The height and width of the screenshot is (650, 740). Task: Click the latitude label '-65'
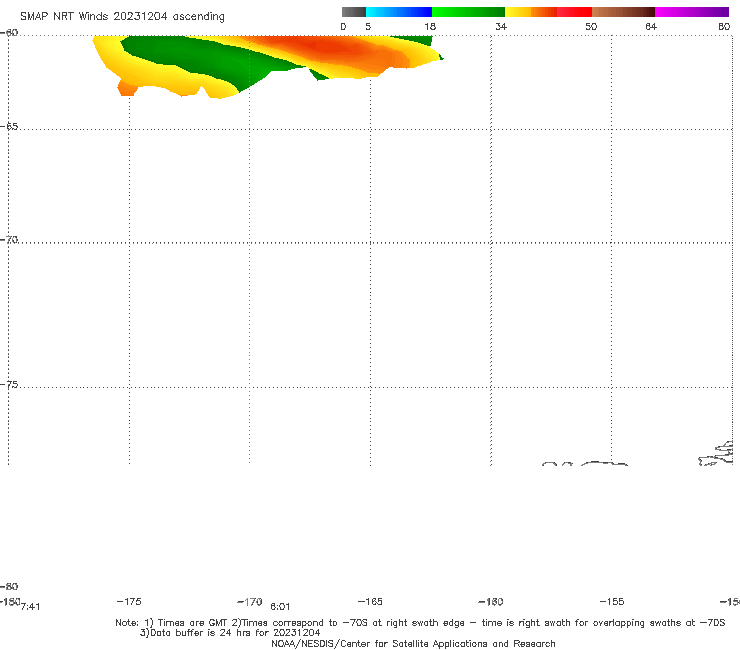point(9,127)
